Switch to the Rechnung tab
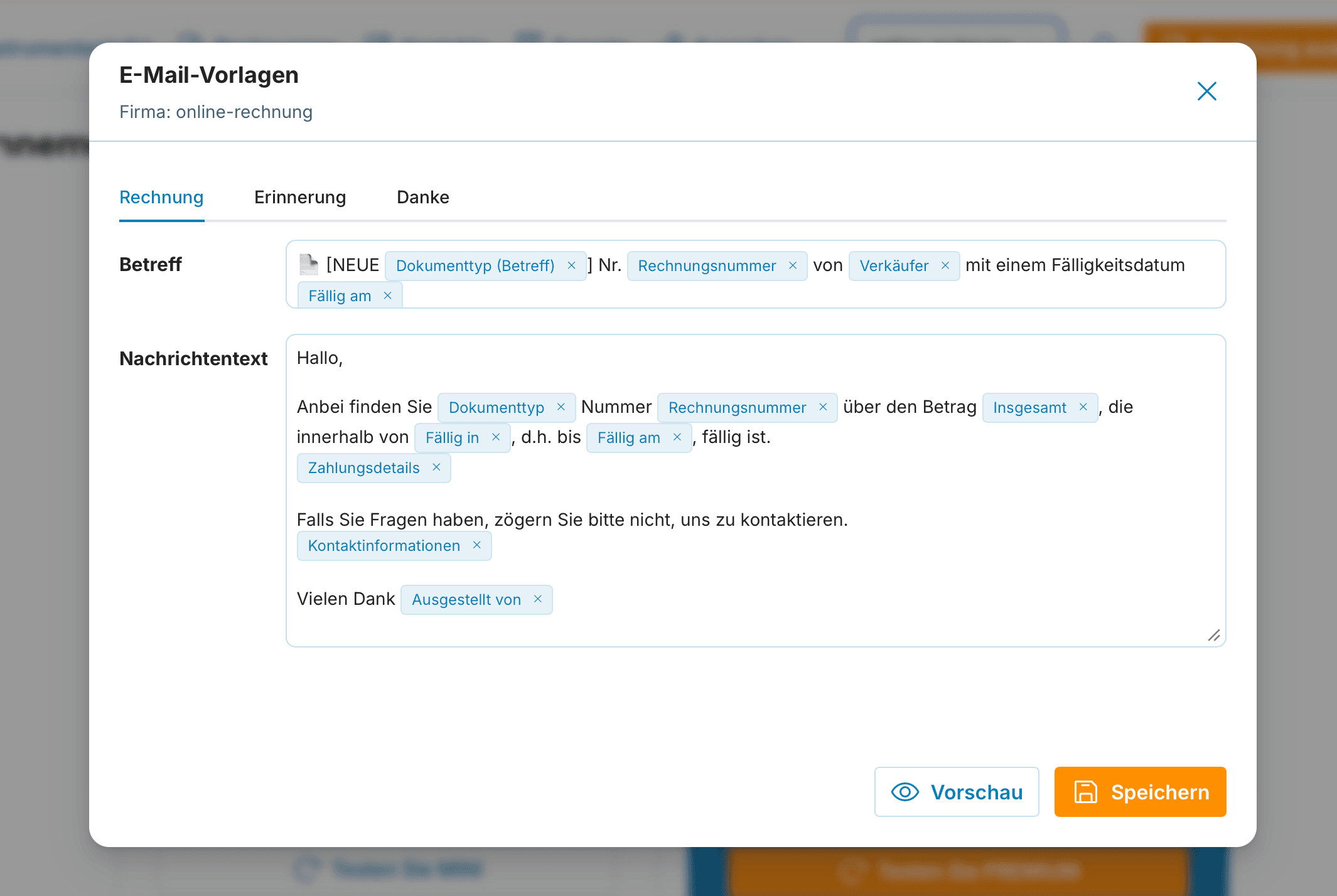 tap(161, 197)
